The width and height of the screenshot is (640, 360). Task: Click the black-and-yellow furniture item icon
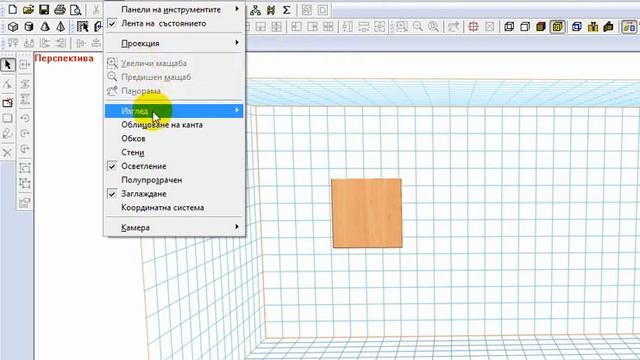pyautogui.click(x=608, y=27)
